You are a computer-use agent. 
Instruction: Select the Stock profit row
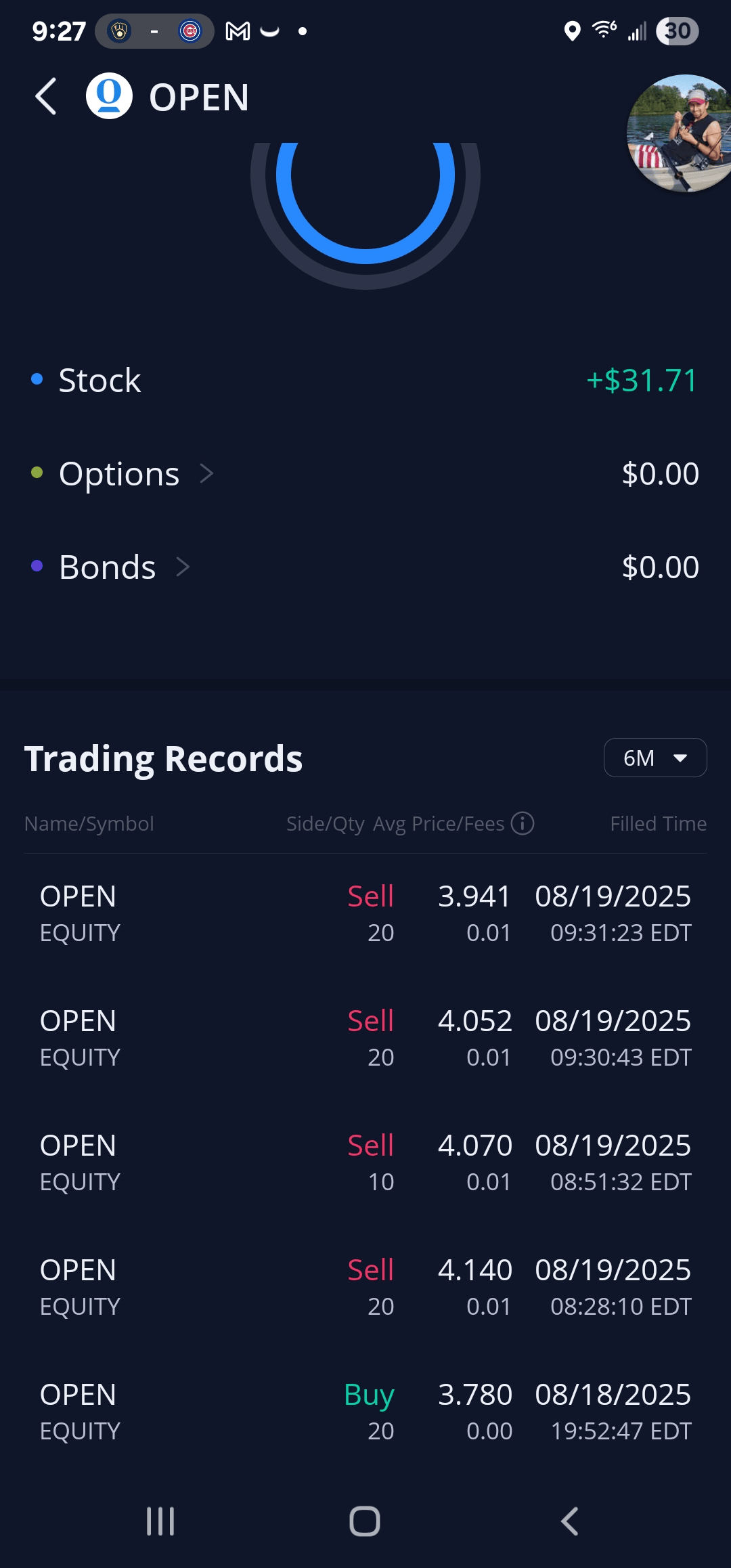click(x=365, y=380)
